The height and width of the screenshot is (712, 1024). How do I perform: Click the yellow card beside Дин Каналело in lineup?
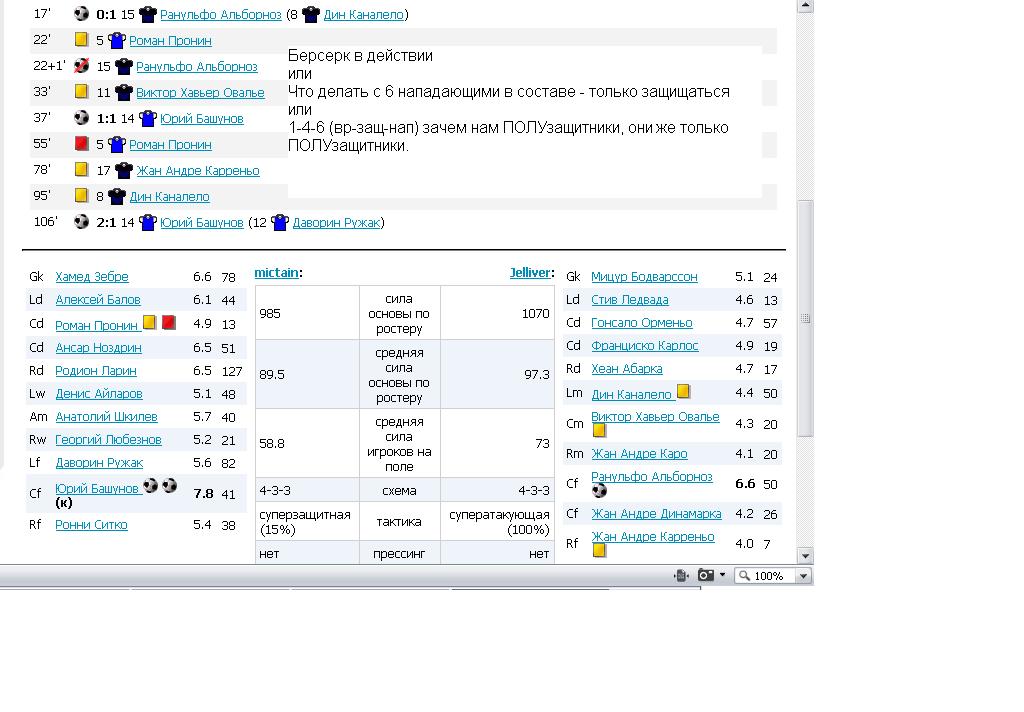coord(684,392)
